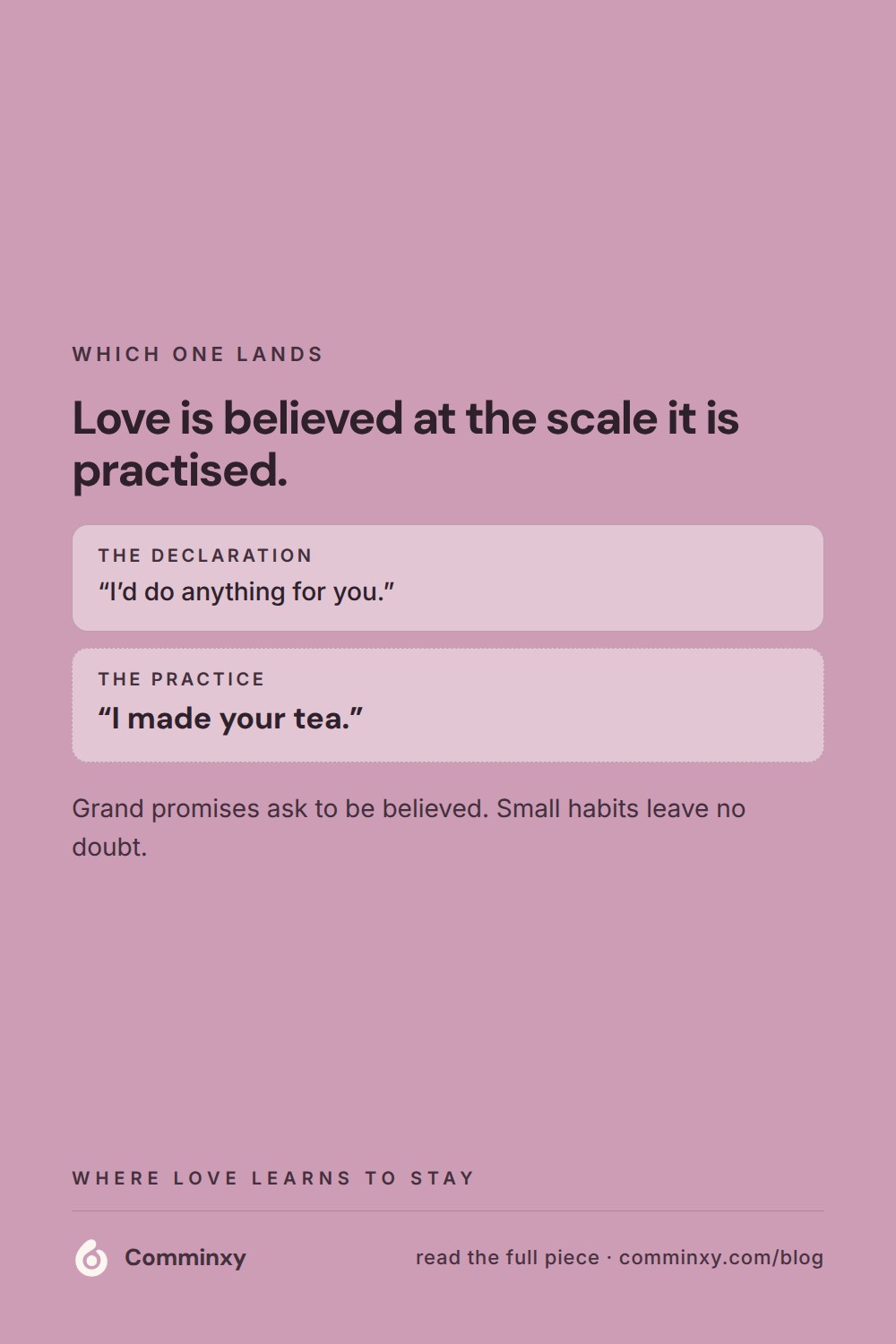
Task: Click the "THE DECLARATION" label
Action: coord(205,556)
